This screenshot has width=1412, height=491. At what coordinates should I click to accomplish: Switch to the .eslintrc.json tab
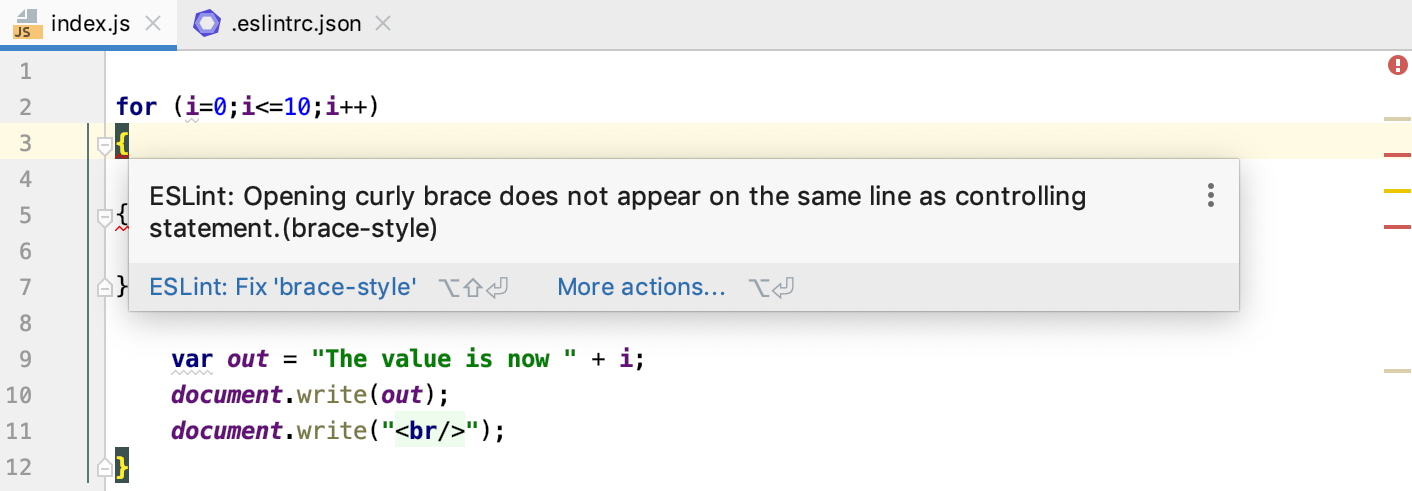tap(295, 24)
